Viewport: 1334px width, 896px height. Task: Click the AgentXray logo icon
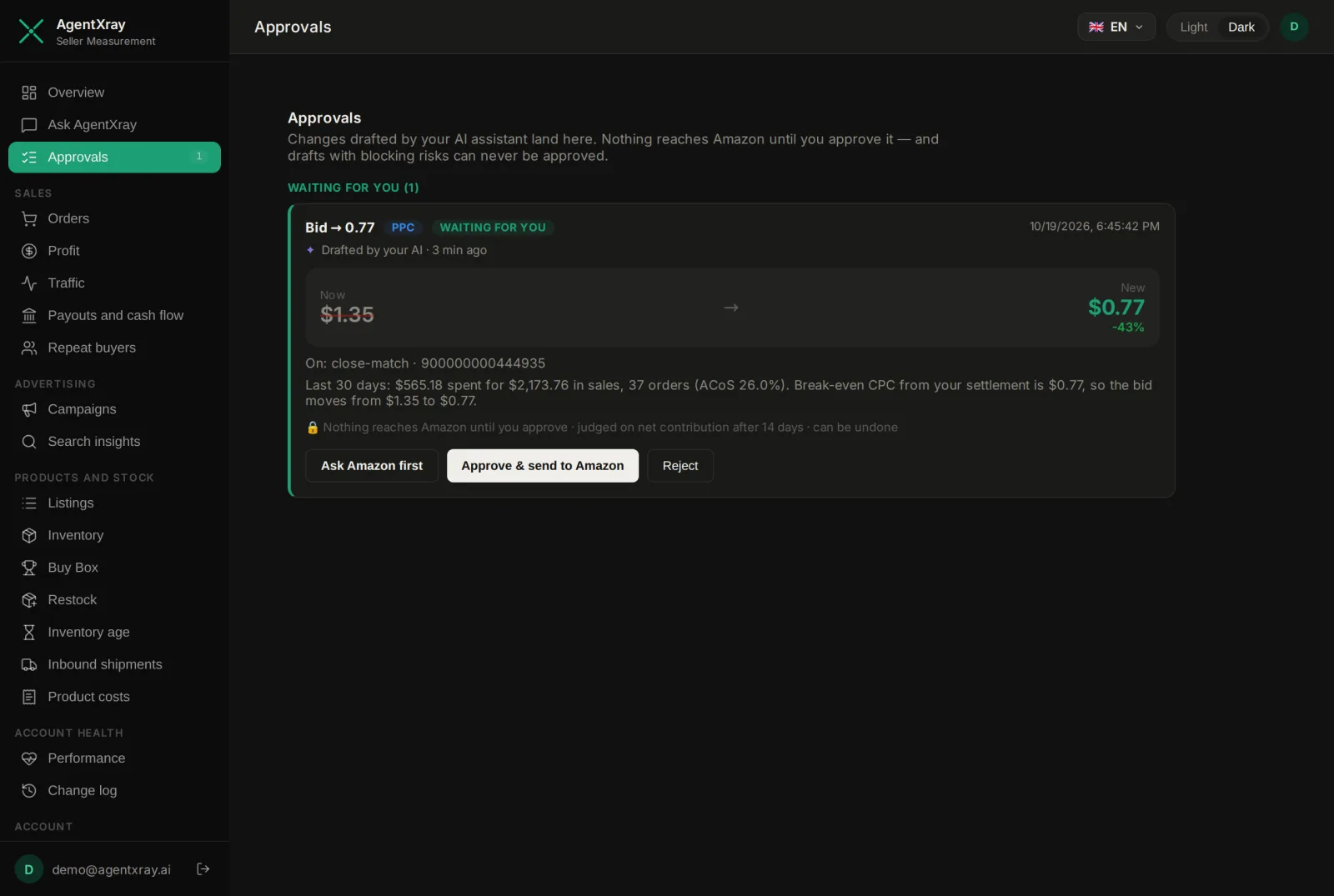pos(31,32)
